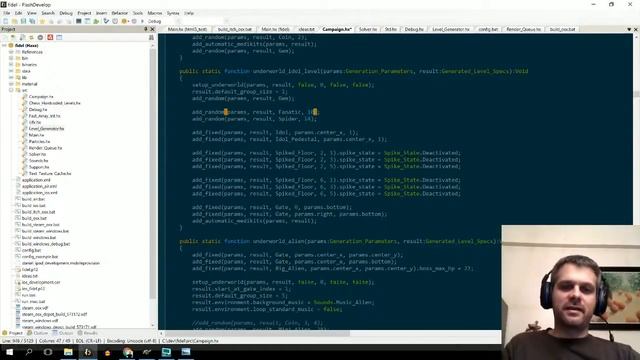Open the Search menu
This screenshot has height=360, width=640.
(48, 13)
